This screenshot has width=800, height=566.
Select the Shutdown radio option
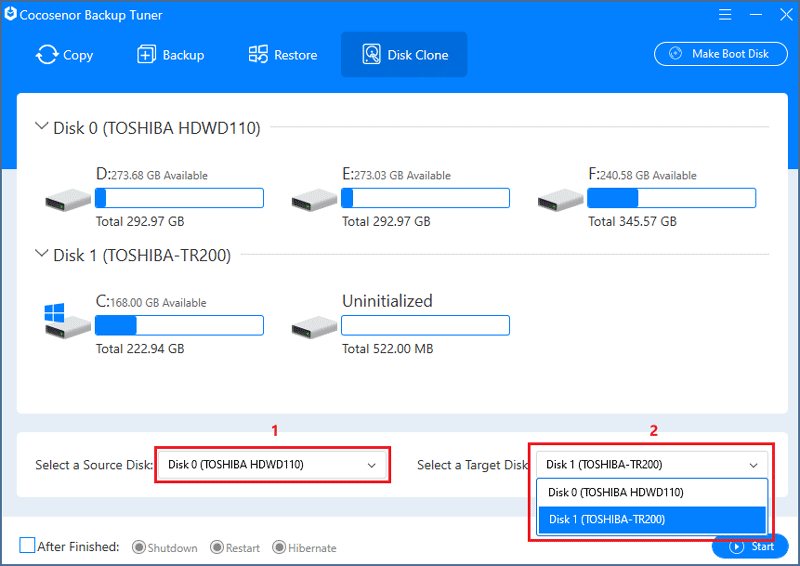tap(139, 547)
